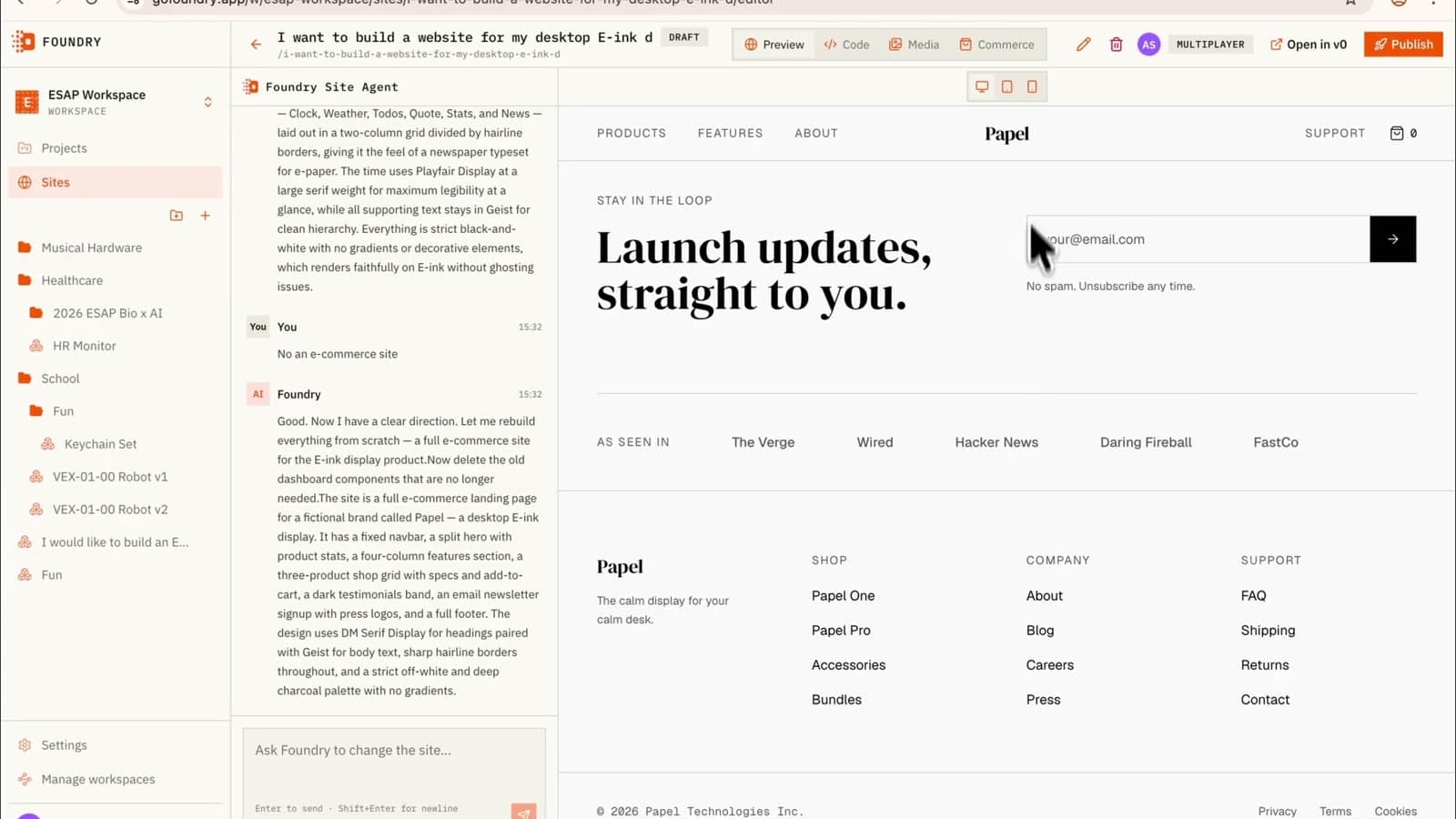Click the red trash delete icon

tap(1116, 44)
